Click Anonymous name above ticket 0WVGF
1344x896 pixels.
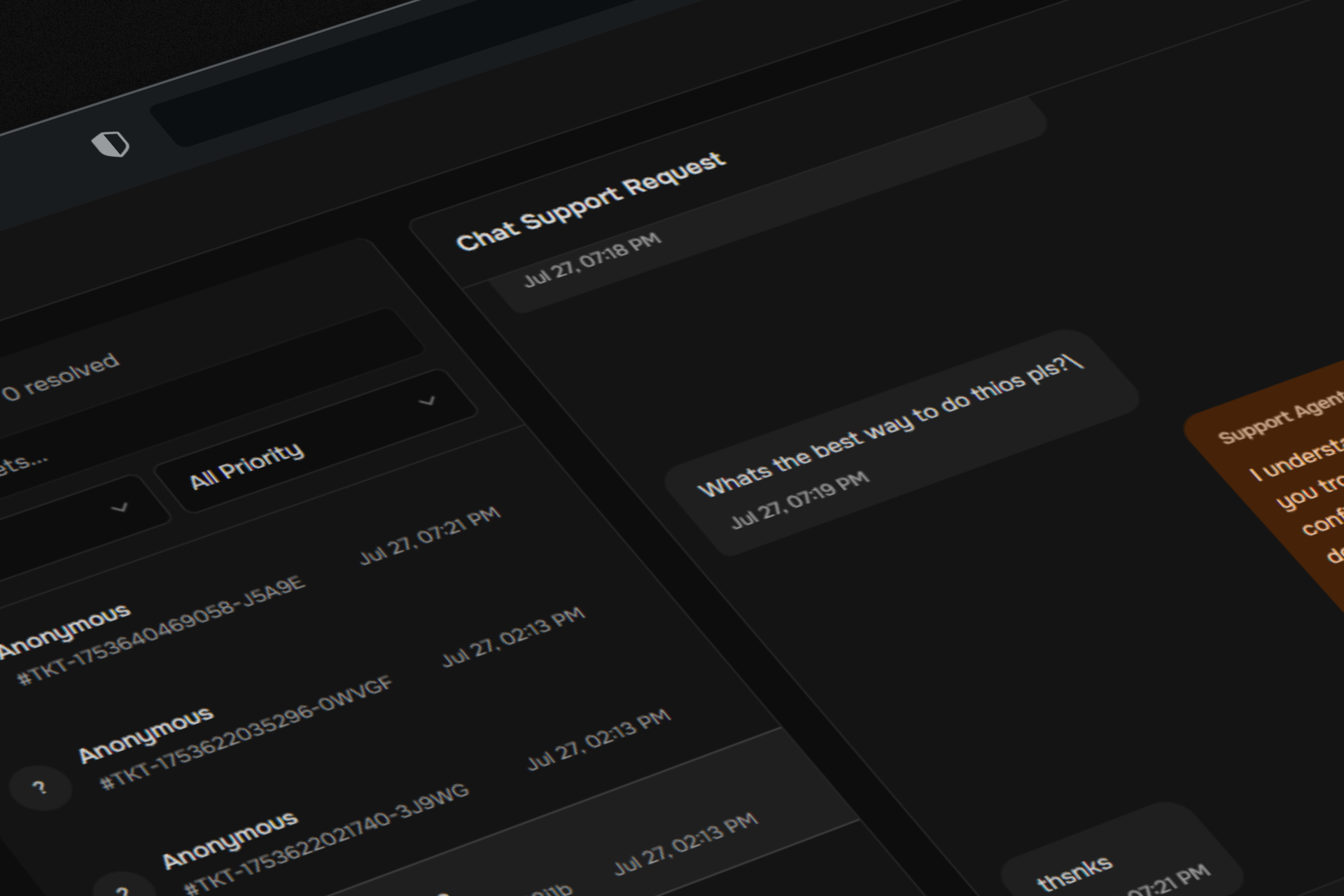point(146,734)
